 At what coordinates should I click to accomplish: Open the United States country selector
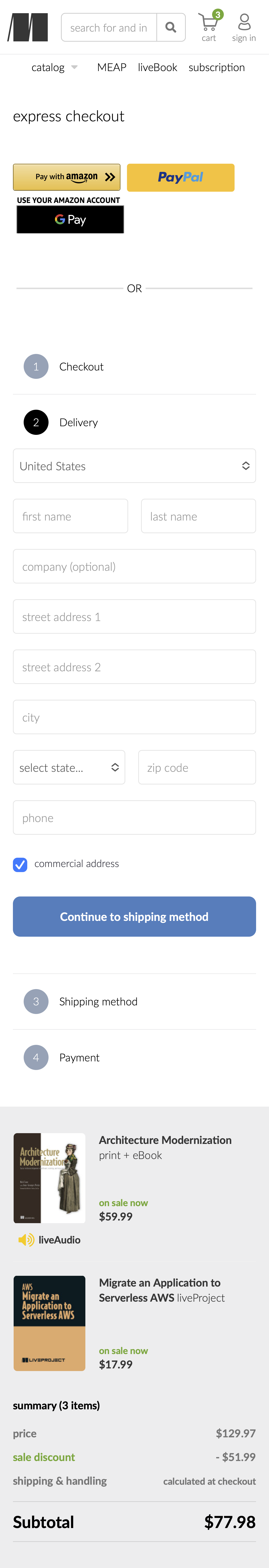click(x=134, y=466)
